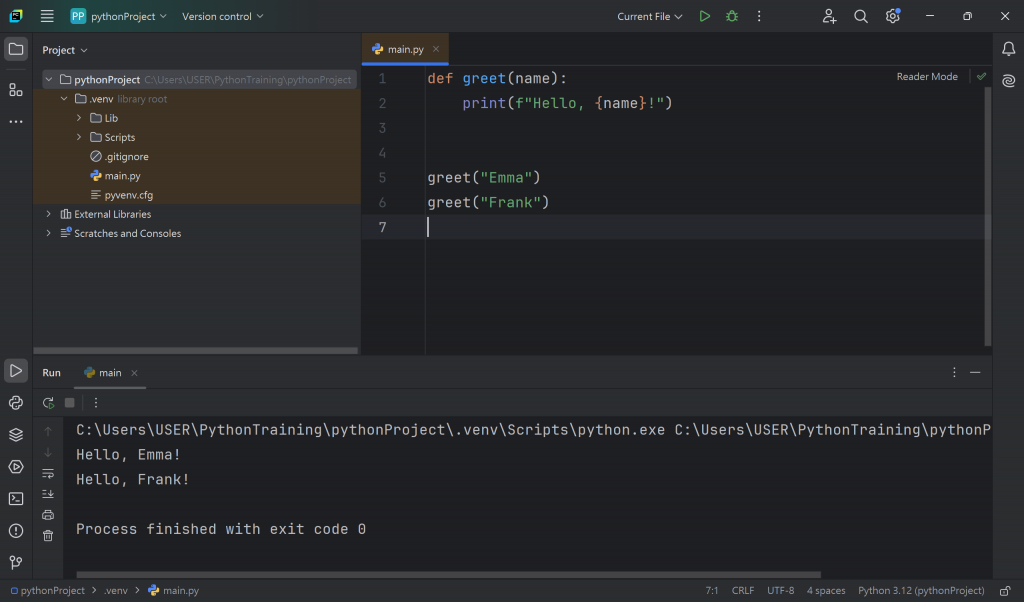Start debugging with the bug icon

click(x=732, y=16)
